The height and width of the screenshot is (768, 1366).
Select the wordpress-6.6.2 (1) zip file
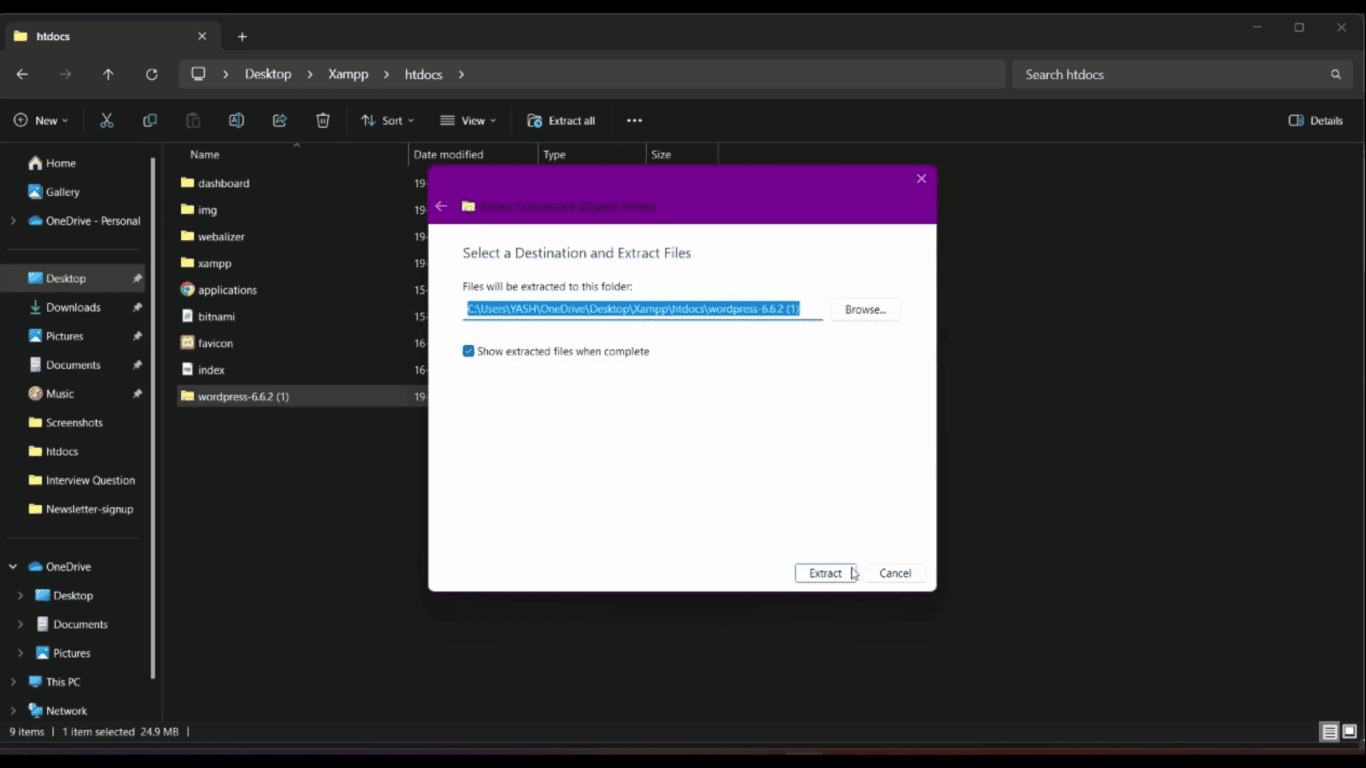coord(301,396)
